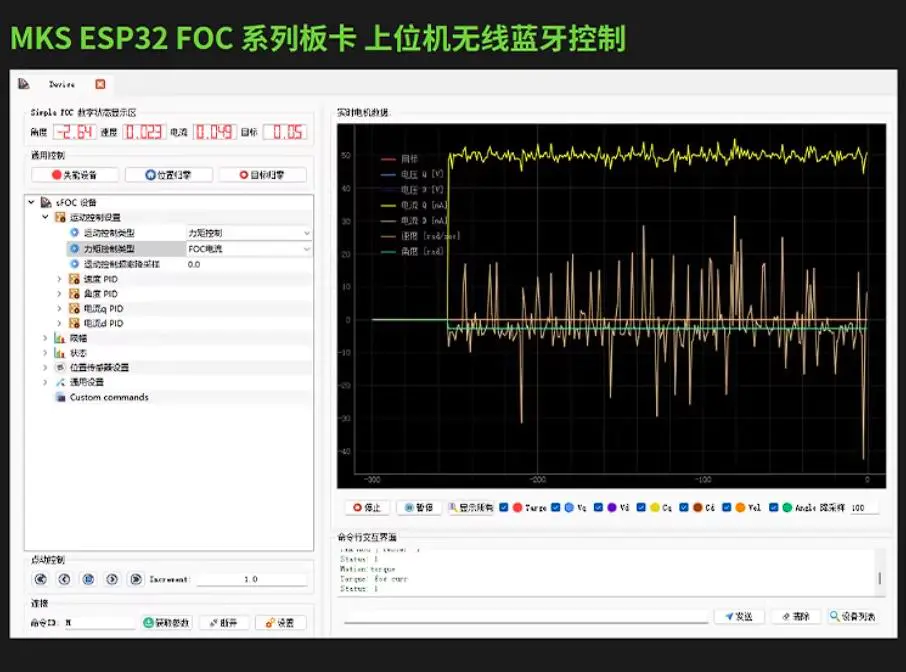
Task: Click the connection settings (设置) button
Action: point(280,623)
